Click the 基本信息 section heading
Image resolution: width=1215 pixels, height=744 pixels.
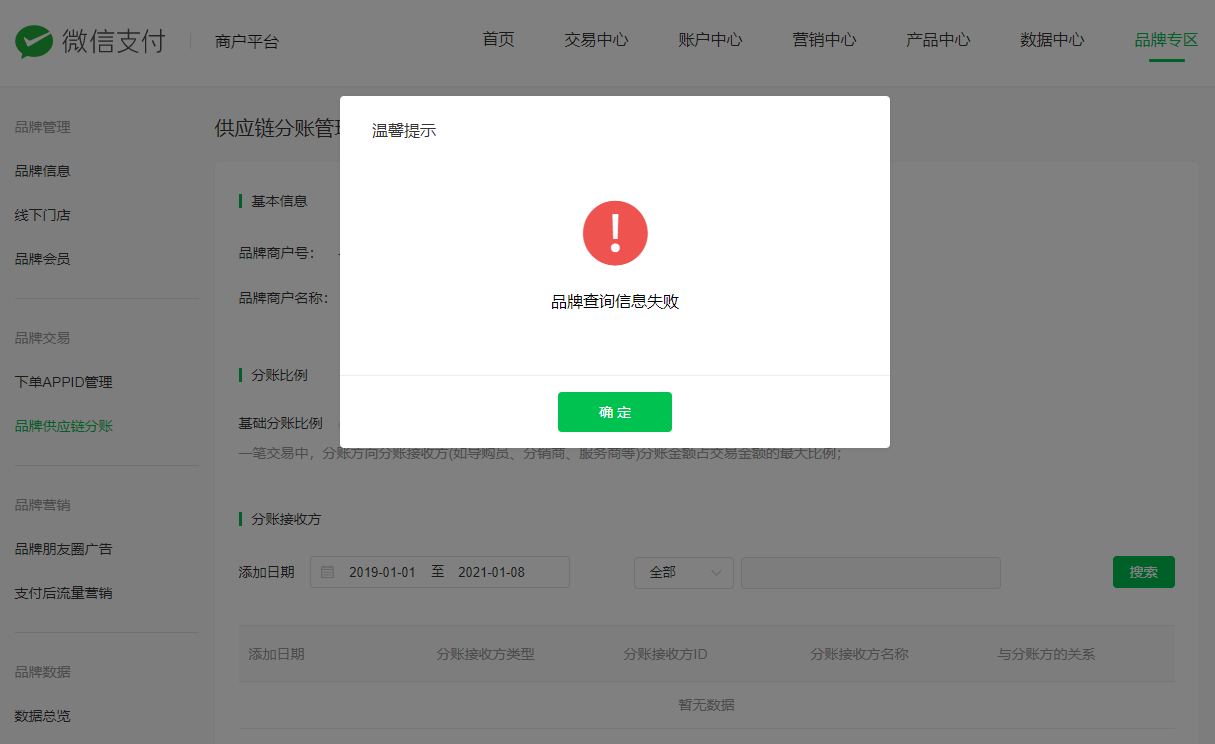279,201
